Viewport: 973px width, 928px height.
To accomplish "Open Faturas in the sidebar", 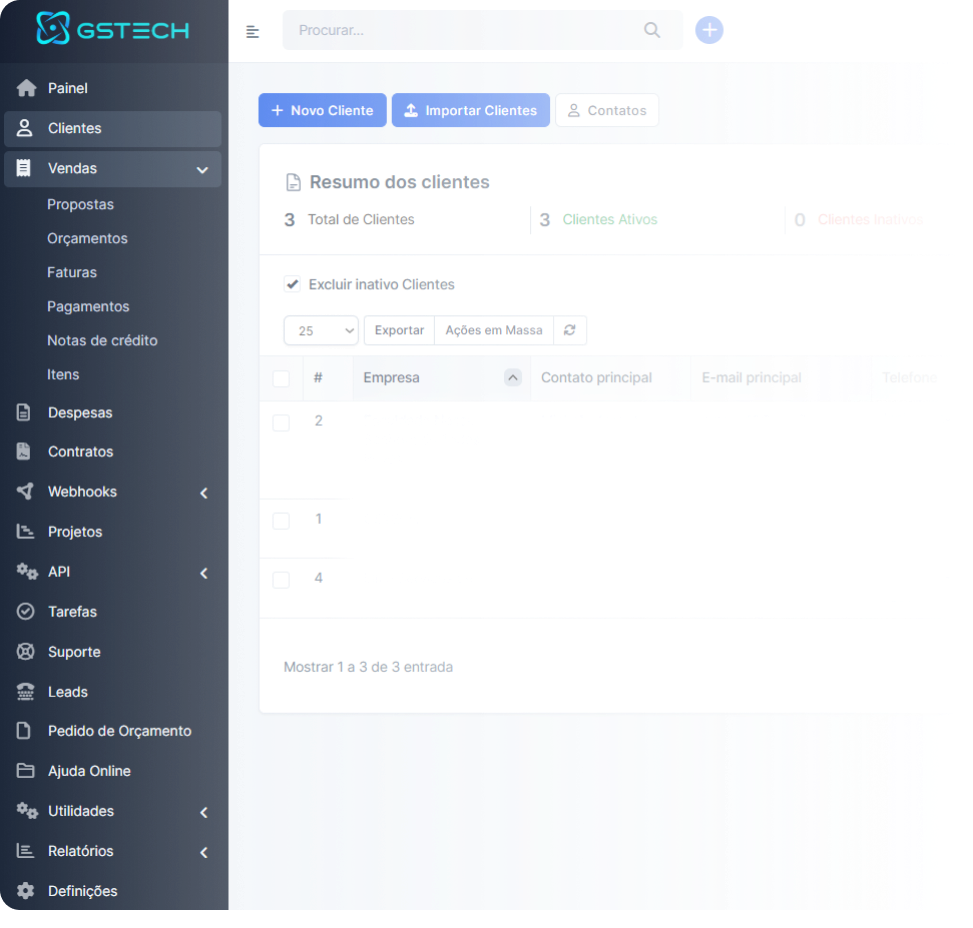I will 72,272.
